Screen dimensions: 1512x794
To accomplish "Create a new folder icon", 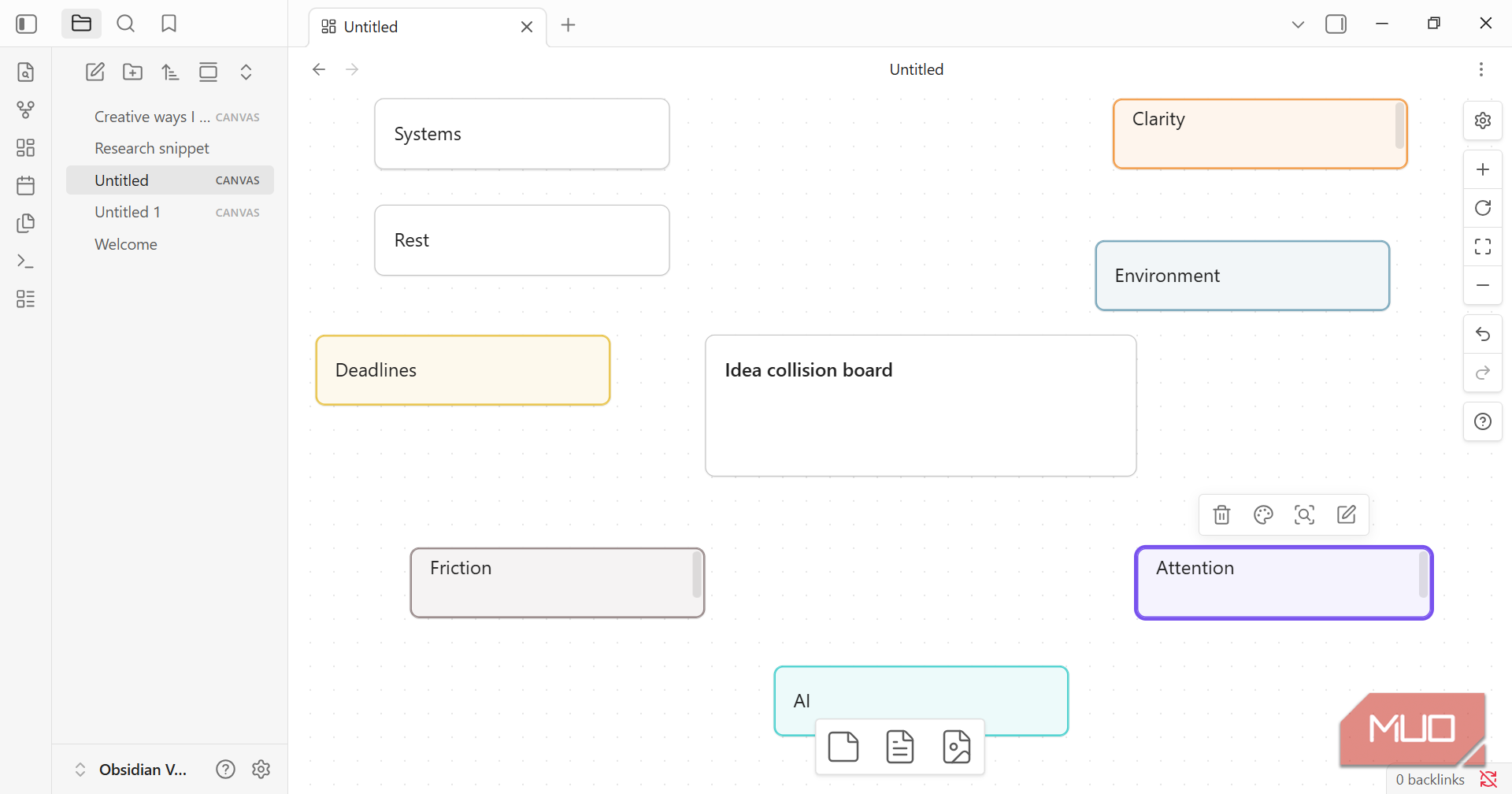I will click(x=133, y=72).
